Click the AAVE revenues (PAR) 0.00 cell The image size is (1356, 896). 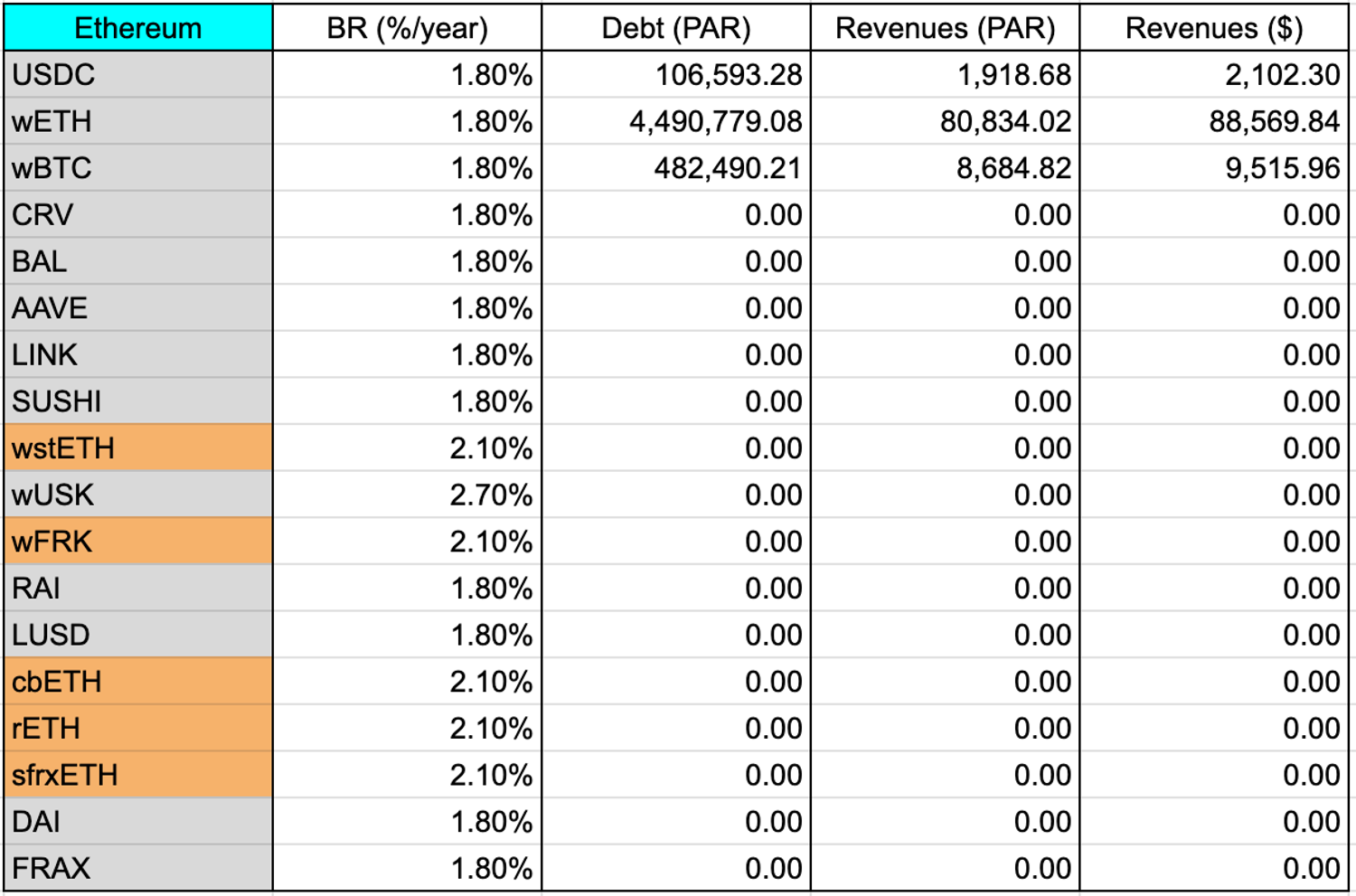point(946,307)
